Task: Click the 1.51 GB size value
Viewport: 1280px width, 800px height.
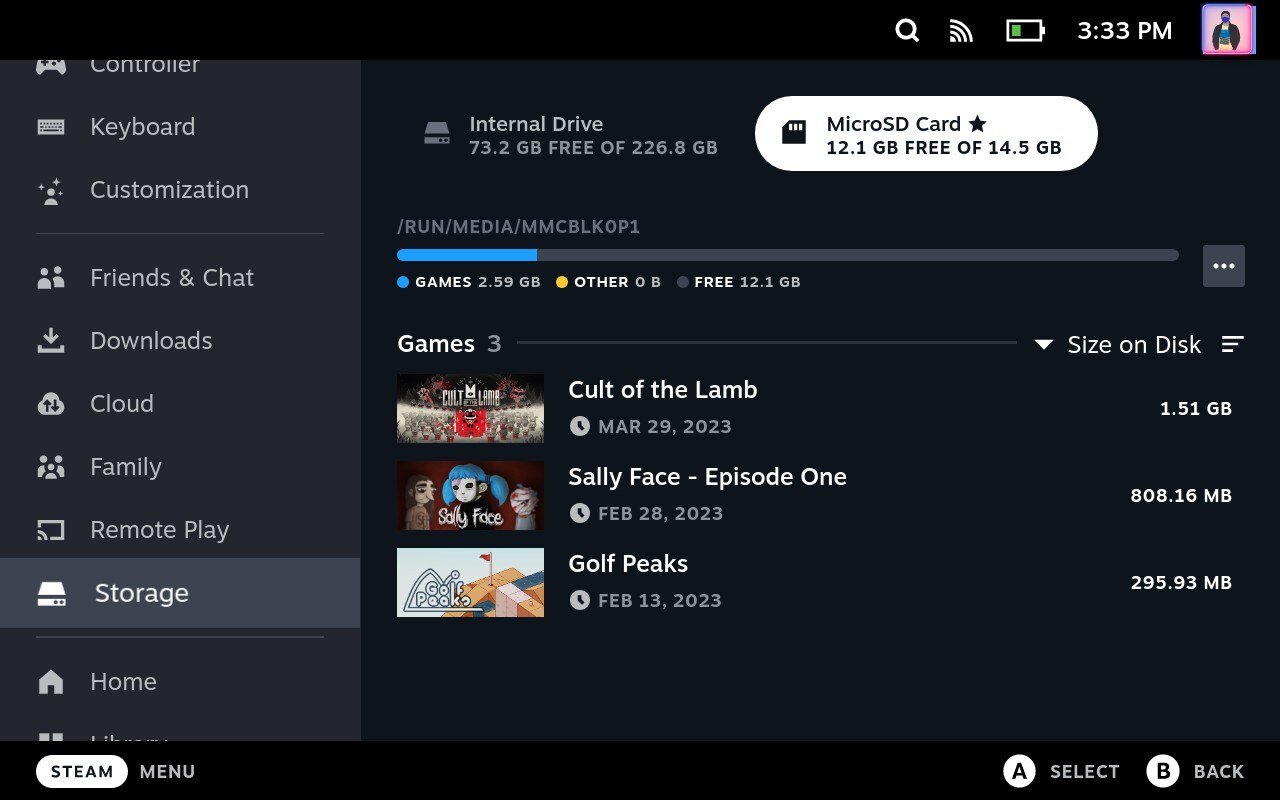Action: pos(1196,408)
